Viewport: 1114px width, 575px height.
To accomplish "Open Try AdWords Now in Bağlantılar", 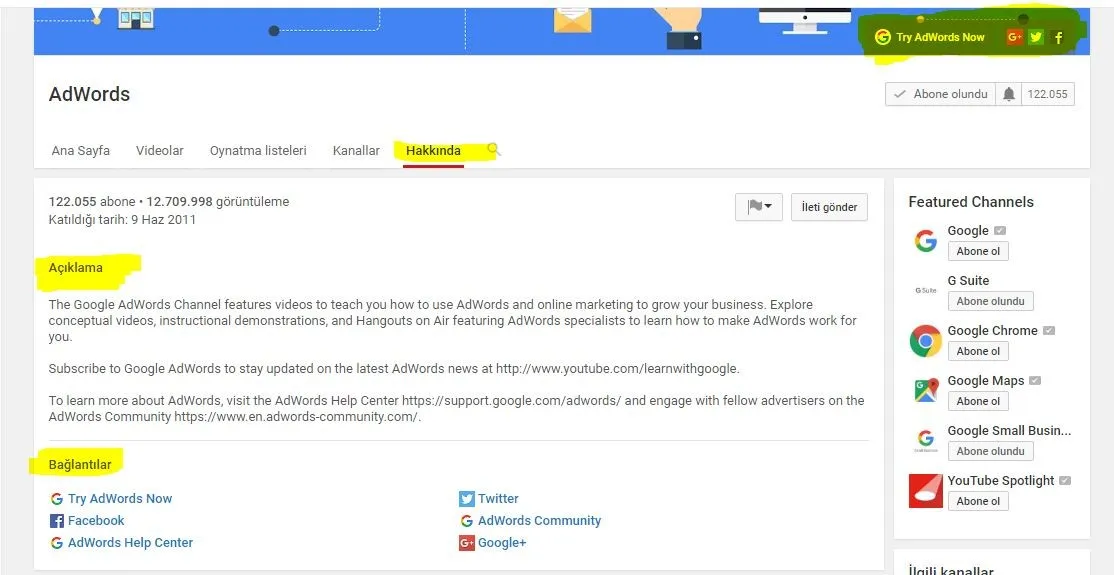I will (120, 499).
